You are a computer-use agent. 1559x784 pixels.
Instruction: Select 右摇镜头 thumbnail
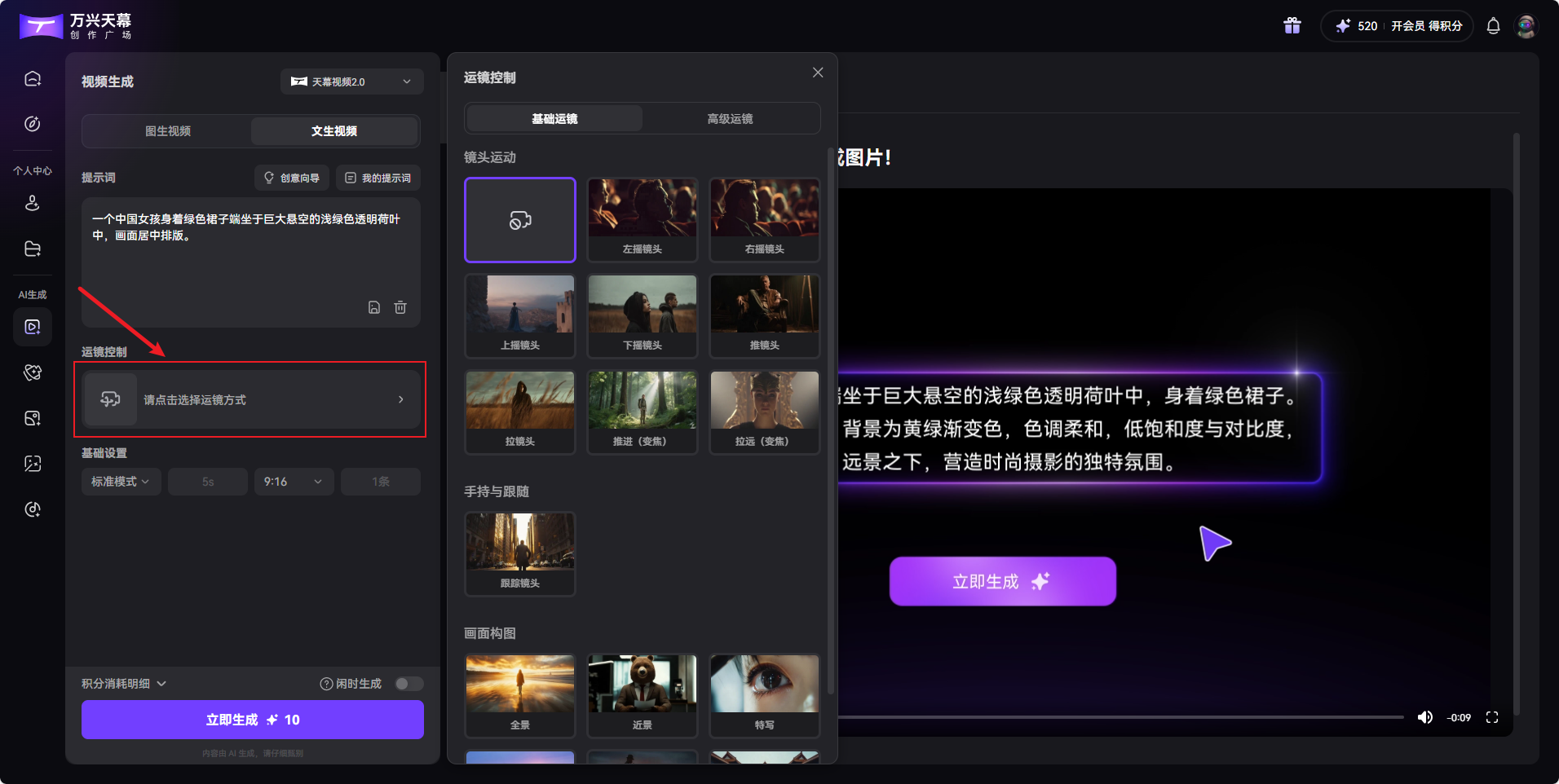coord(765,220)
